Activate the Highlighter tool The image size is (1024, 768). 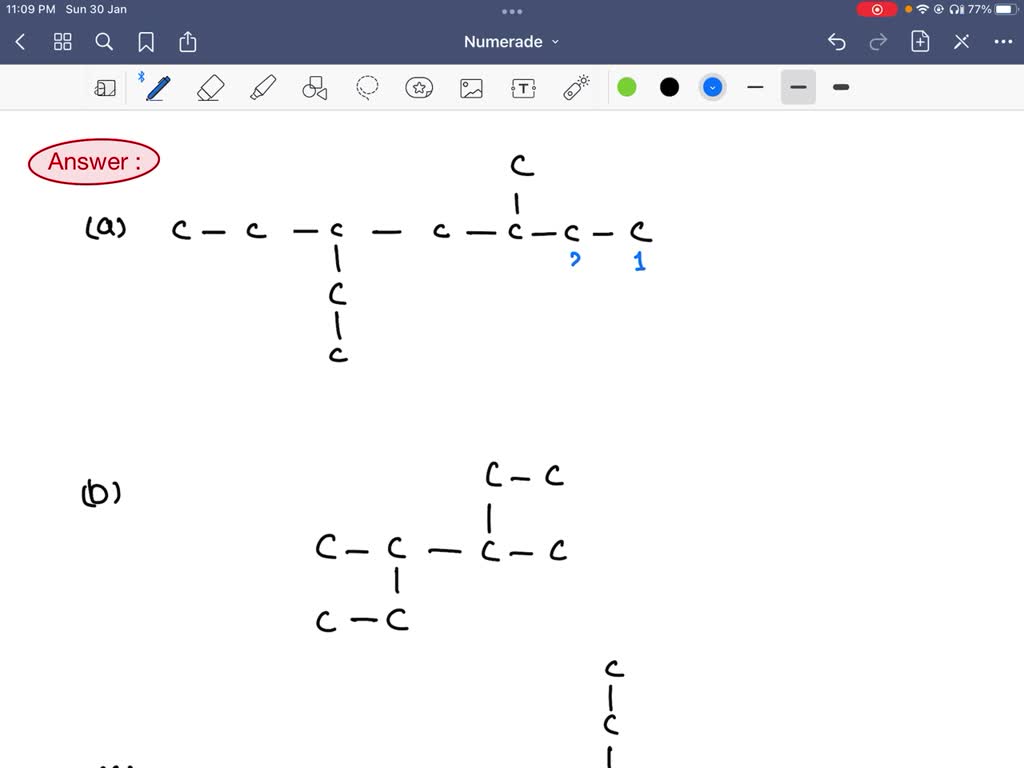coord(262,87)
